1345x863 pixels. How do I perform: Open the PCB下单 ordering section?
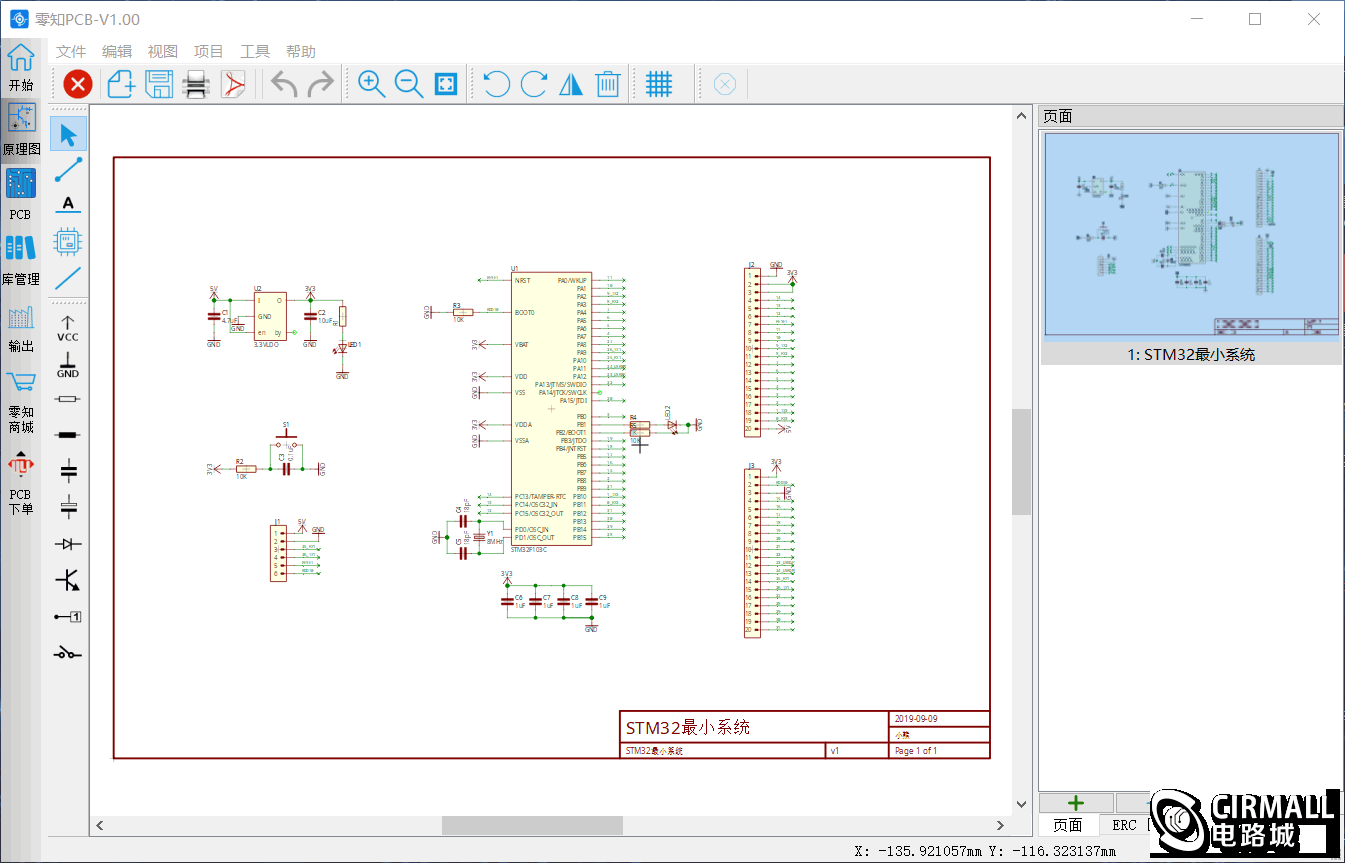(x=20, y=482)
